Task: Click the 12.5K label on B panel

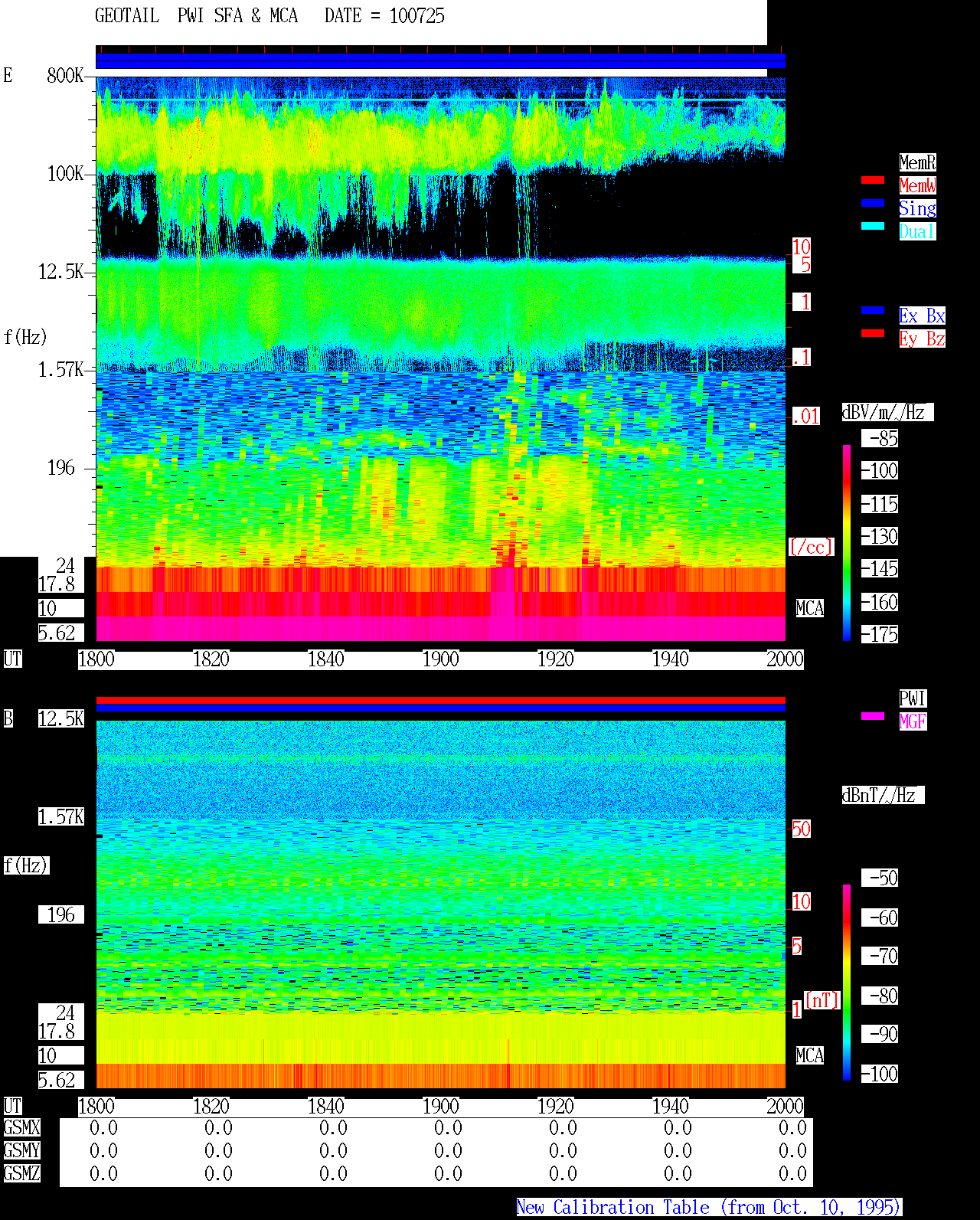Action: tap(61, 718)
